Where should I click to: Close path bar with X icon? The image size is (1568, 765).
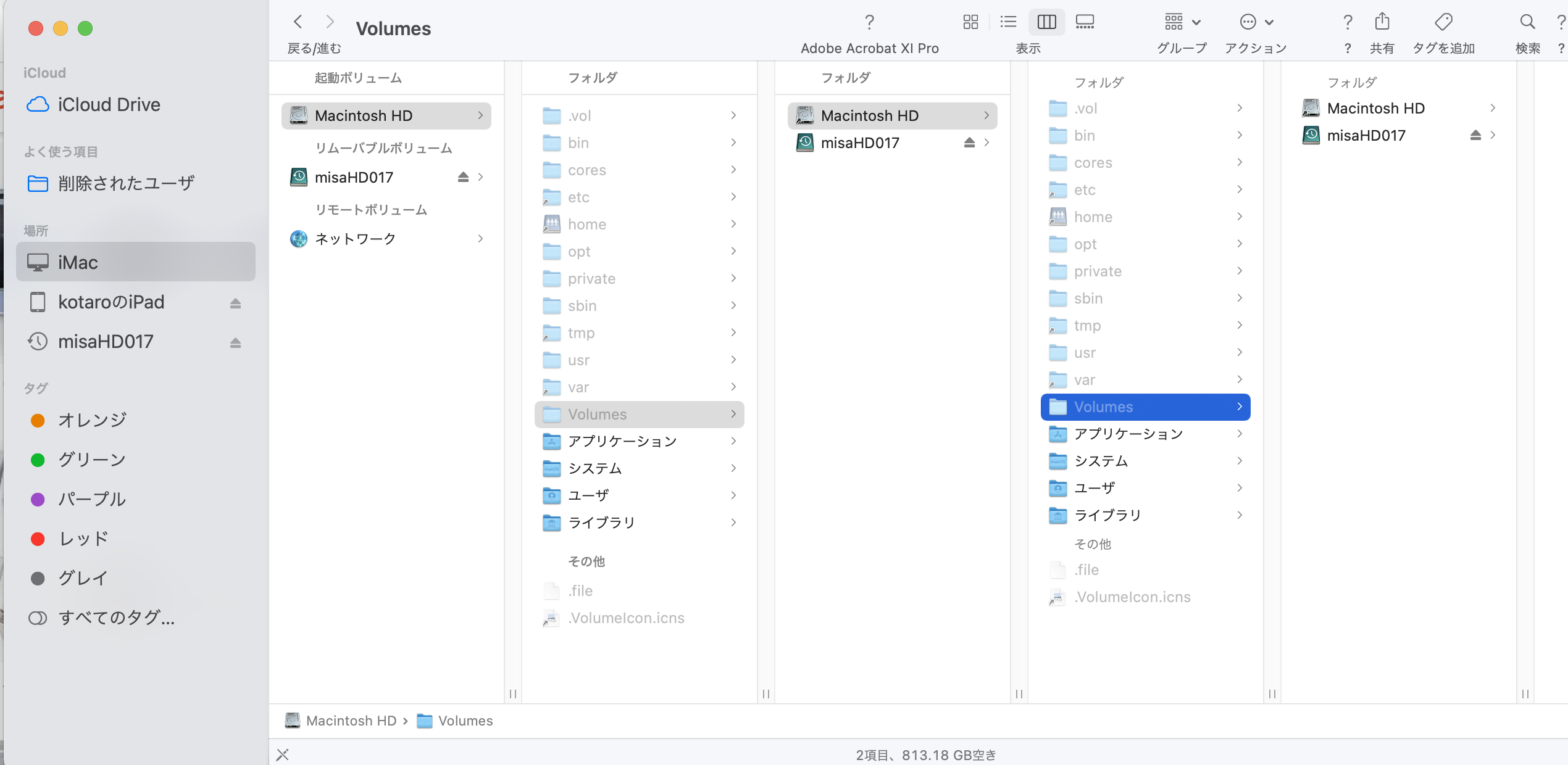tap(283, 754)
